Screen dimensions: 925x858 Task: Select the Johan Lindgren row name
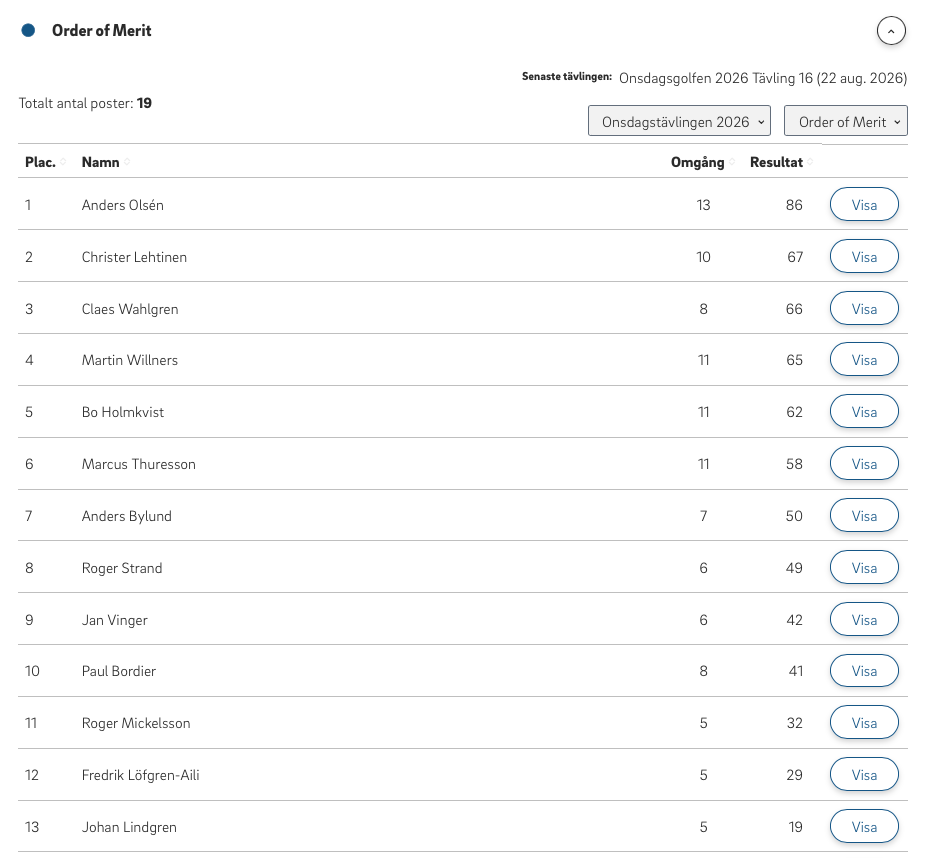[129, 827]
